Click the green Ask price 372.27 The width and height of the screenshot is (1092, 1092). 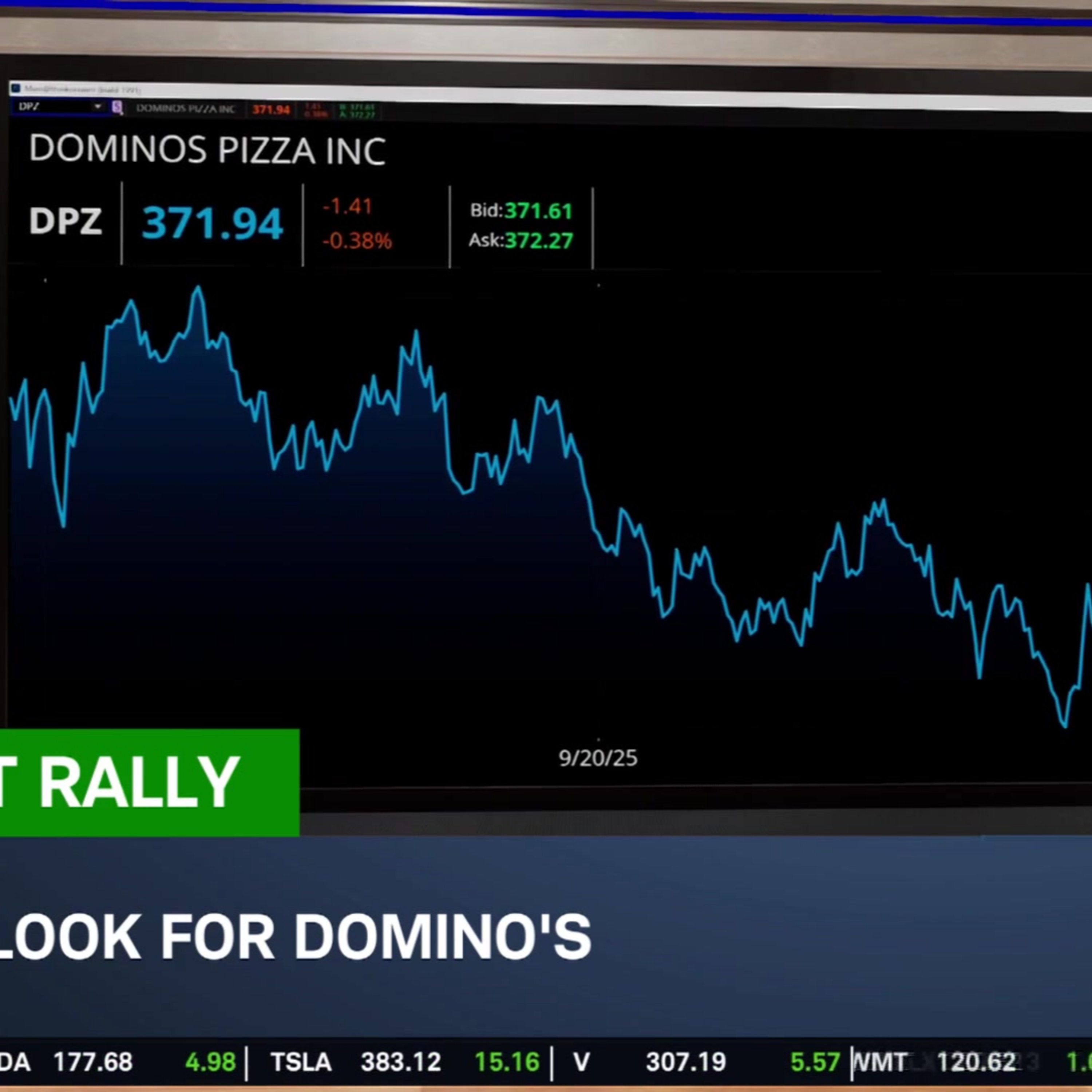(x=539, y=241)
